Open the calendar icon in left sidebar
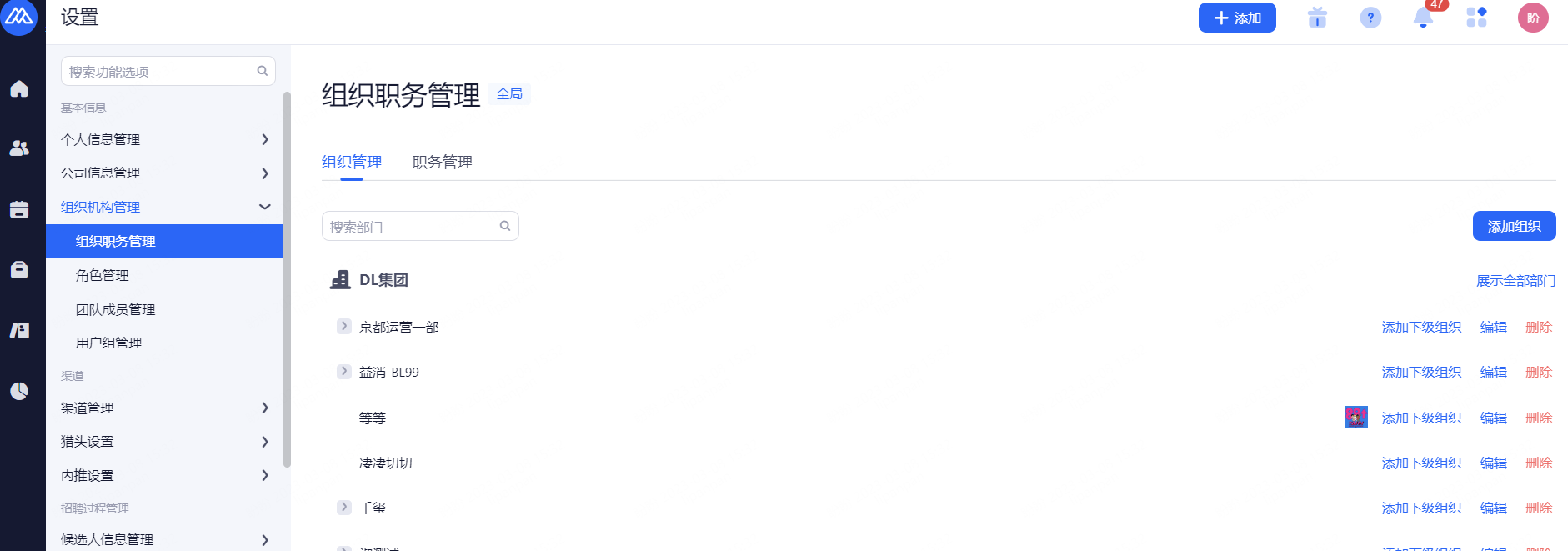Image resolution: width=1568 pixels, height=551 pixels. (19, 209)
